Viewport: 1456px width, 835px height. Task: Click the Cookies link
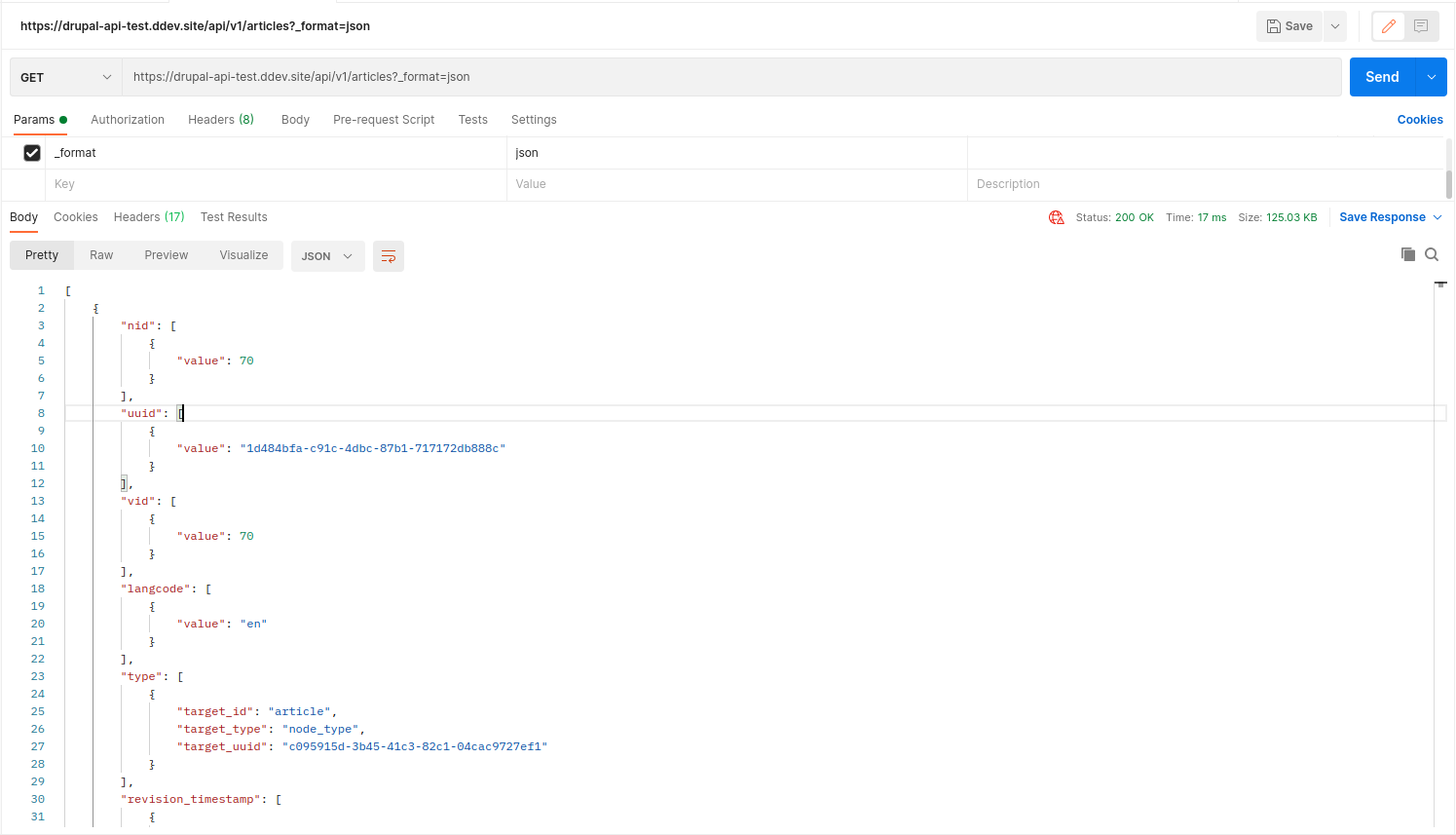pos(1420,120)
